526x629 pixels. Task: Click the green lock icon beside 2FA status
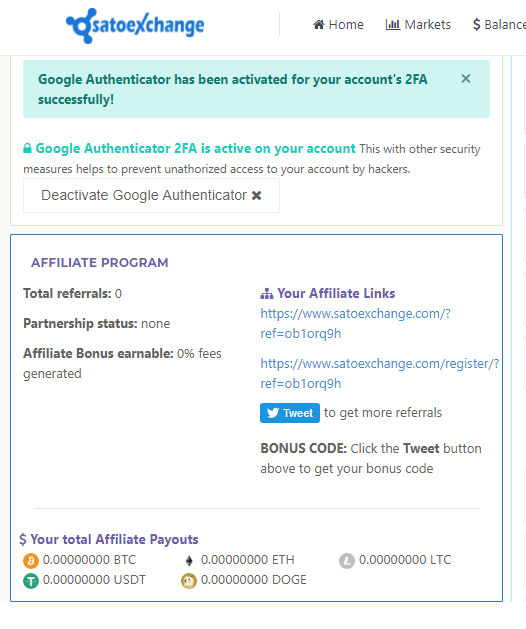(27, 148)
